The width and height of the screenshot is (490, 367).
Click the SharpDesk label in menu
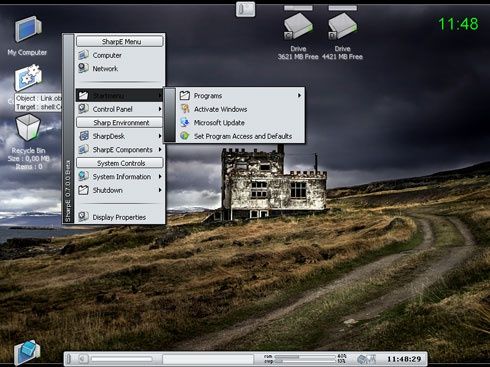pyautogui.click(x=109, y=136)
